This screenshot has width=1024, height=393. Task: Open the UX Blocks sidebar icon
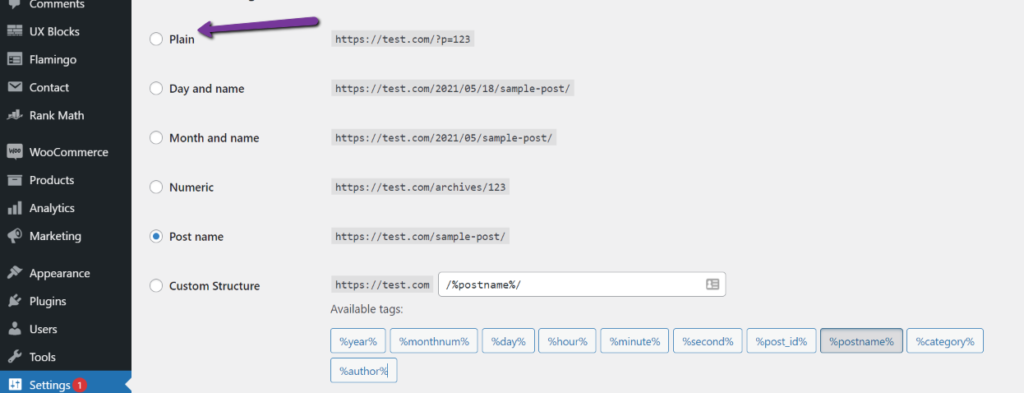coord(15,31)
